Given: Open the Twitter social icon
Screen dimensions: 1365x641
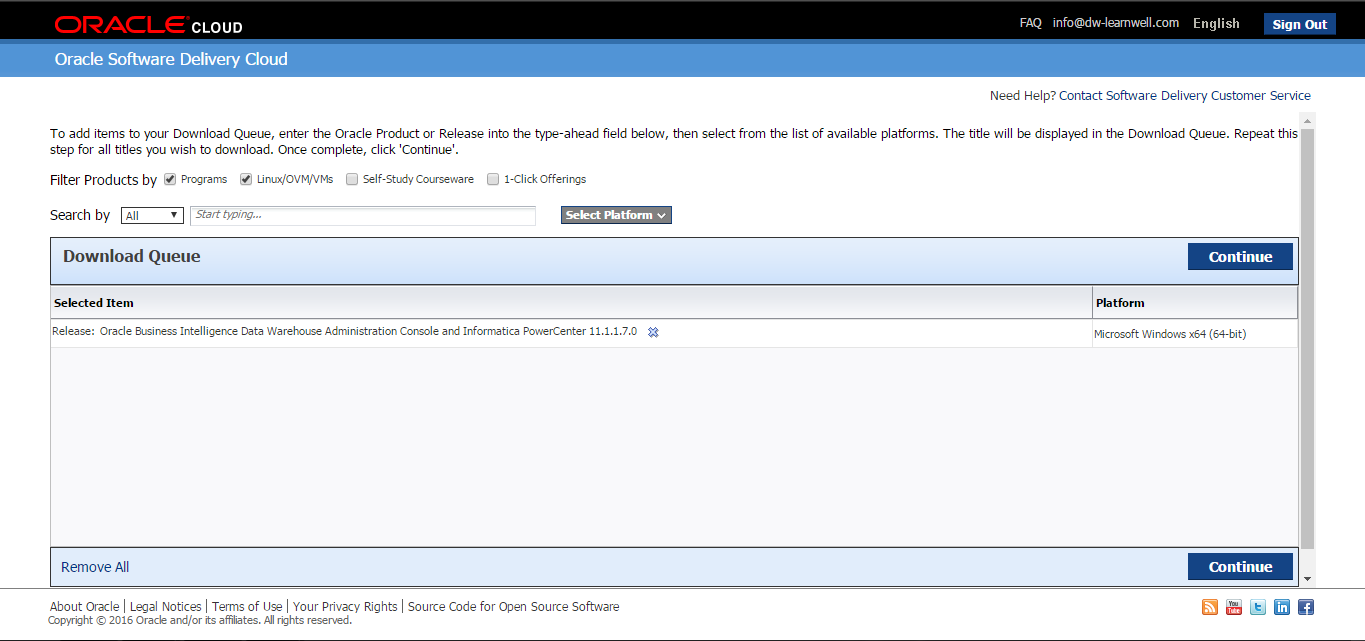Looking at the screenshot, I should (1258, 607).
